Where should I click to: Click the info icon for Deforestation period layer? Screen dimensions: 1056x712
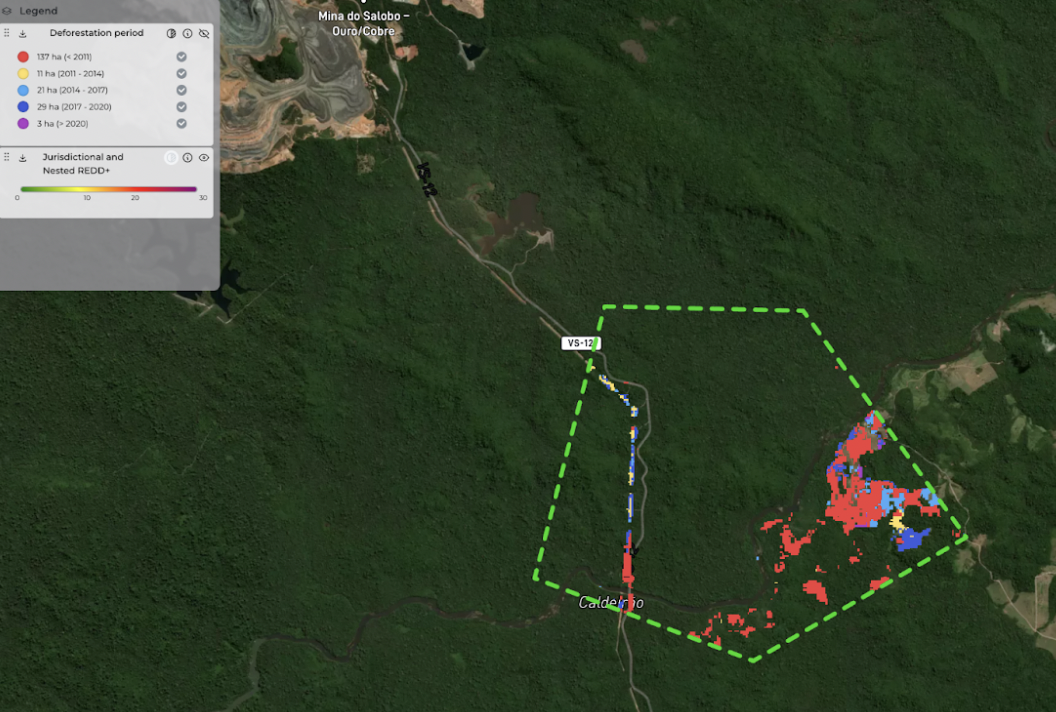point(186,33)
